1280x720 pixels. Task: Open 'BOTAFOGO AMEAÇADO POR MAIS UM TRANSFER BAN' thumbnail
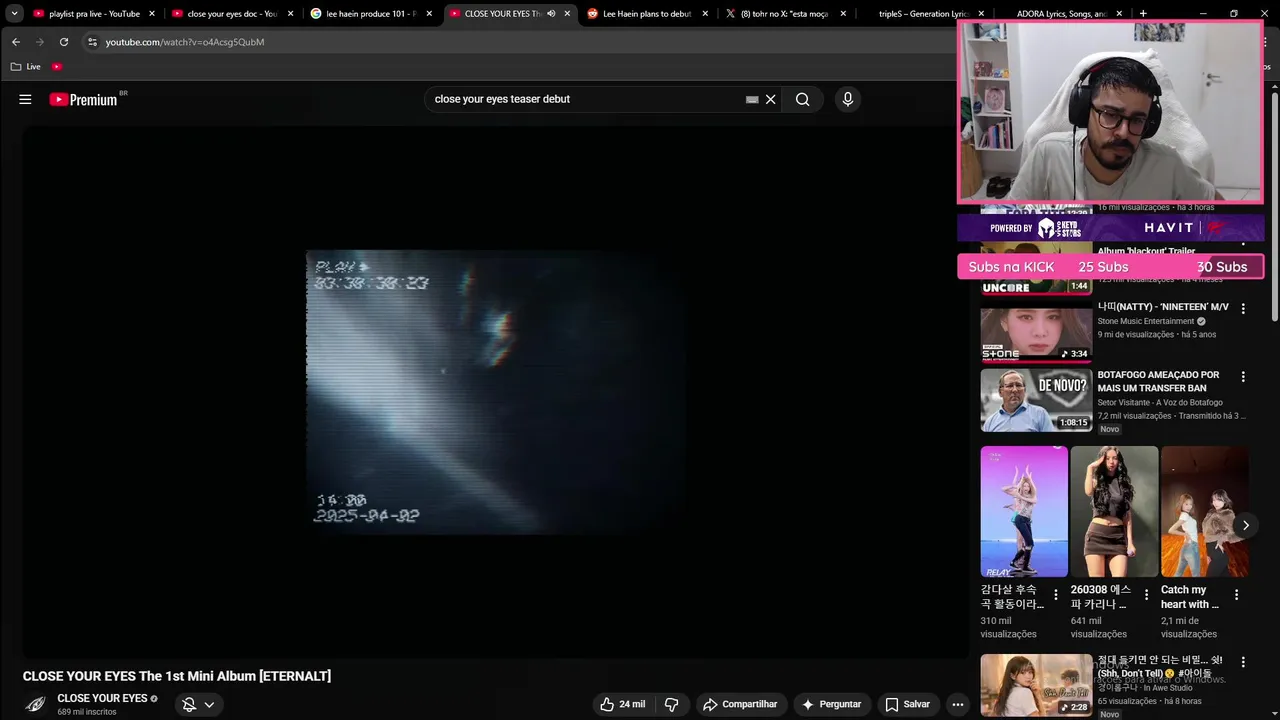click(x=1036, y=401)
